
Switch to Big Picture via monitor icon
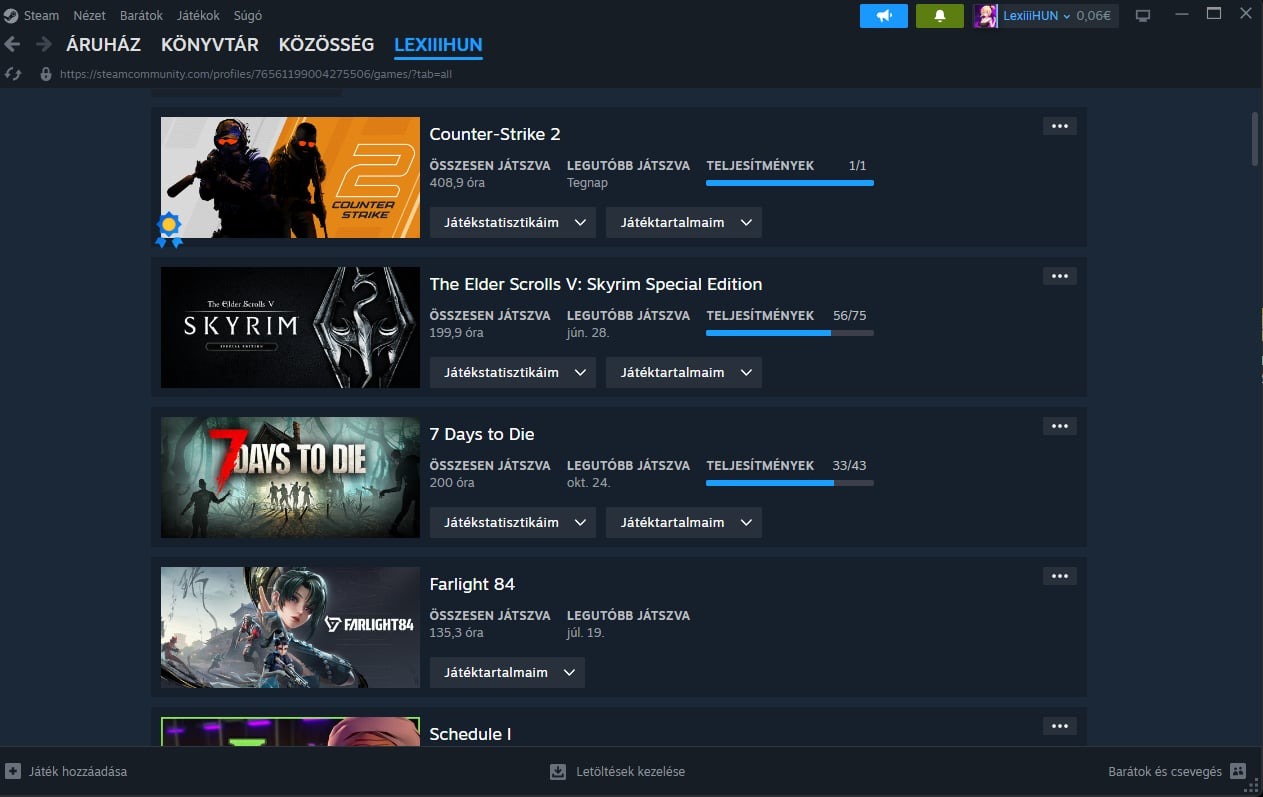[1143, 16]
